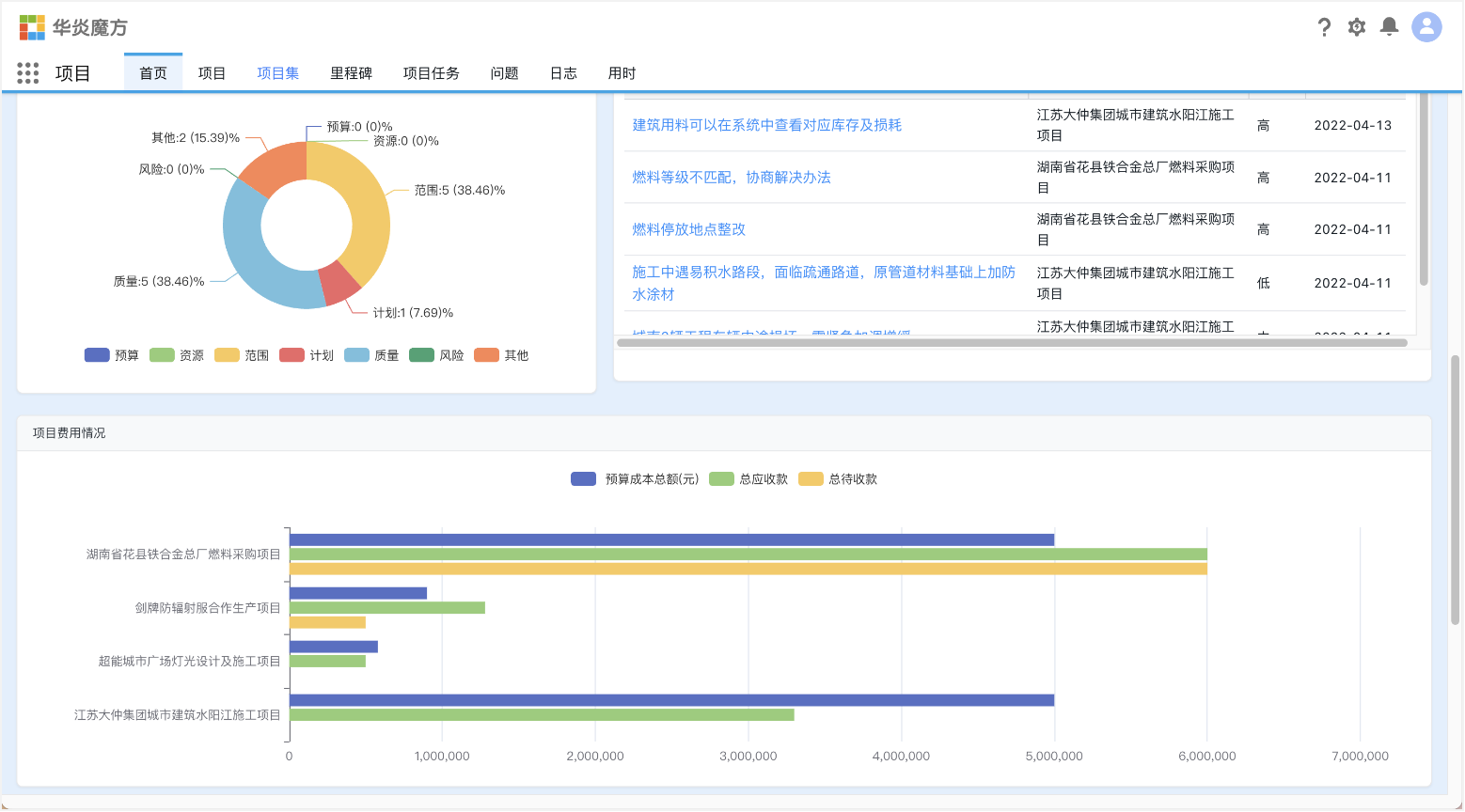1465x812 pixels.
Task: Toggle 预算成本总额(元) legend series
Action: (x=636, y=479)
